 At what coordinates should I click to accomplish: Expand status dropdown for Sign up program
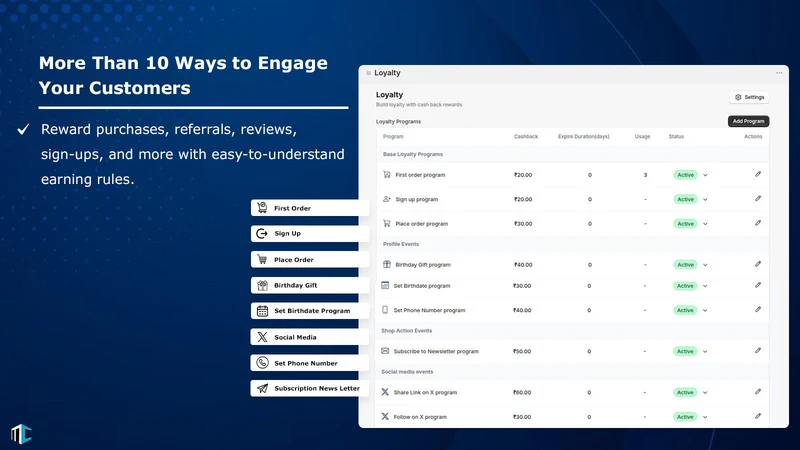(x=705, y=199)
